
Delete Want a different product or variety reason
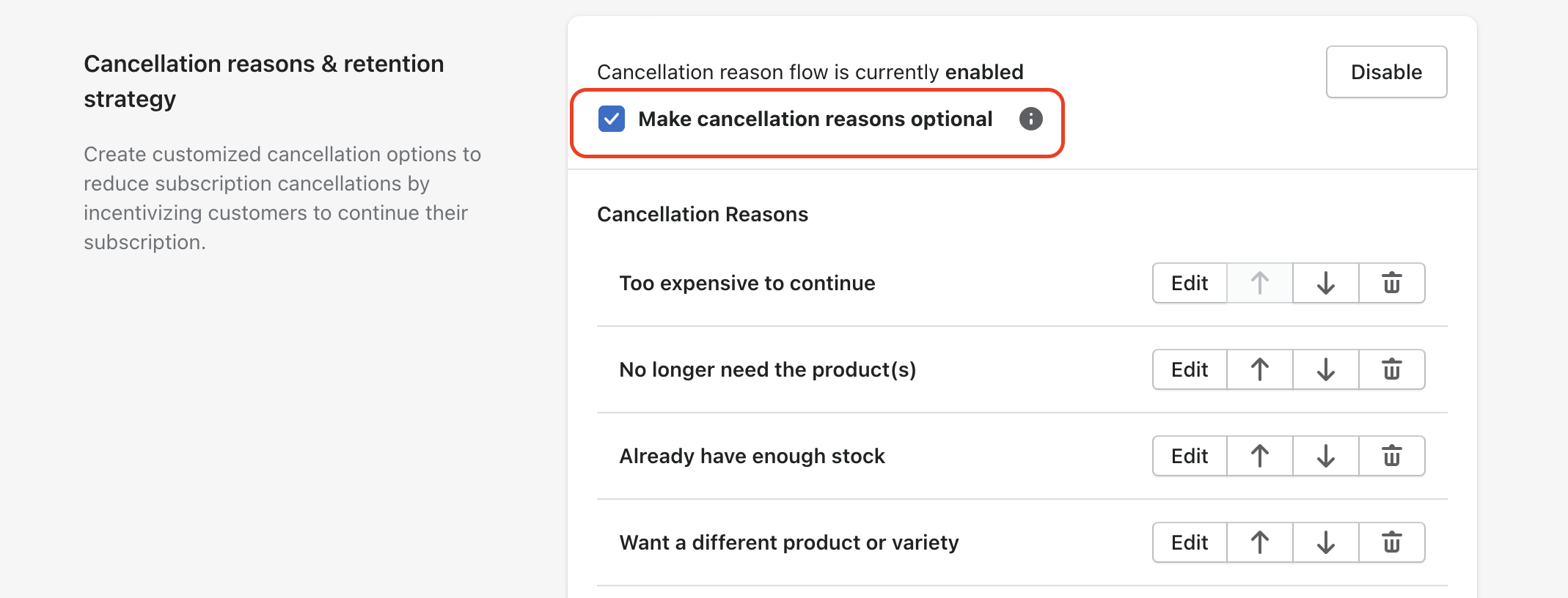[1391, 542]
